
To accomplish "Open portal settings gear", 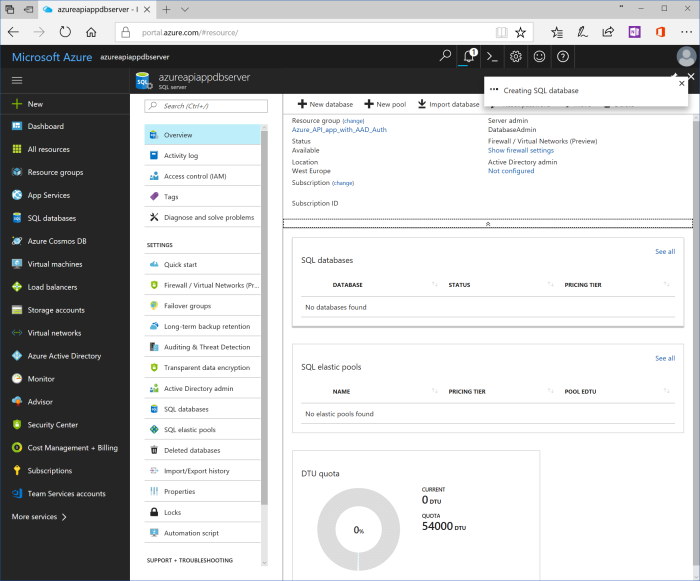I will [x=516, y=57].
